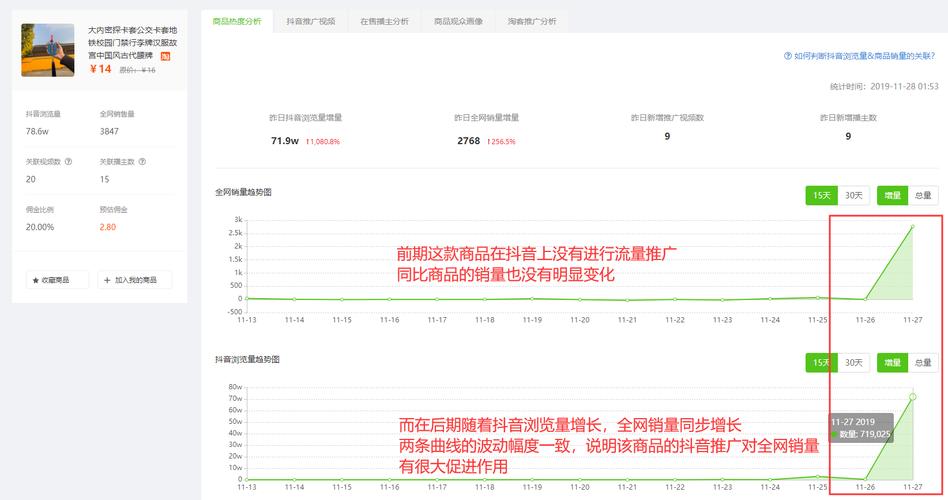Click the 2.80 预估佣金 value
Viewport: 948px width, 500px height.
pos(108,227)
